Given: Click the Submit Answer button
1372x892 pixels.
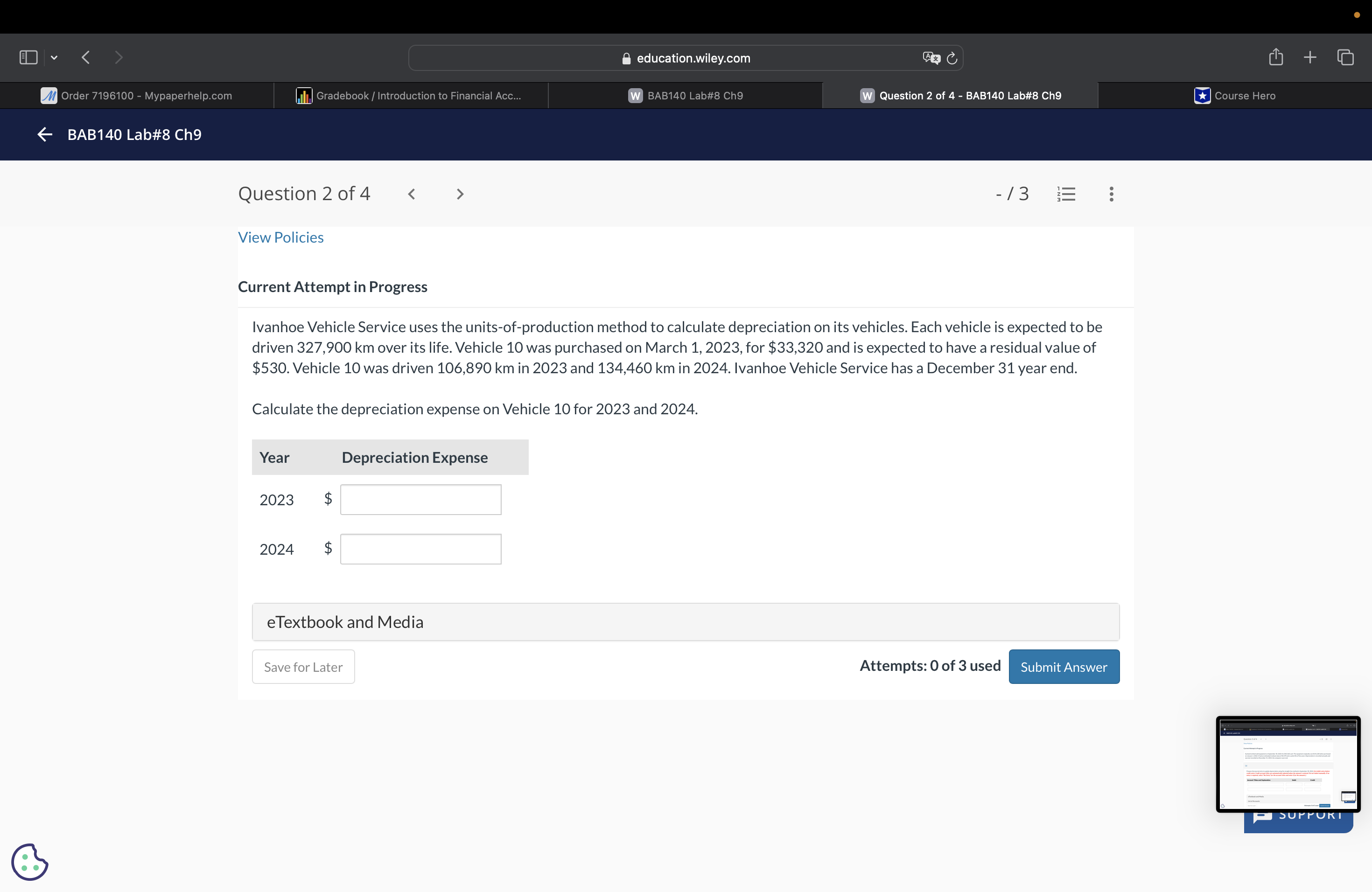Looking at the screenshot, I should [x=1063, y=667].
